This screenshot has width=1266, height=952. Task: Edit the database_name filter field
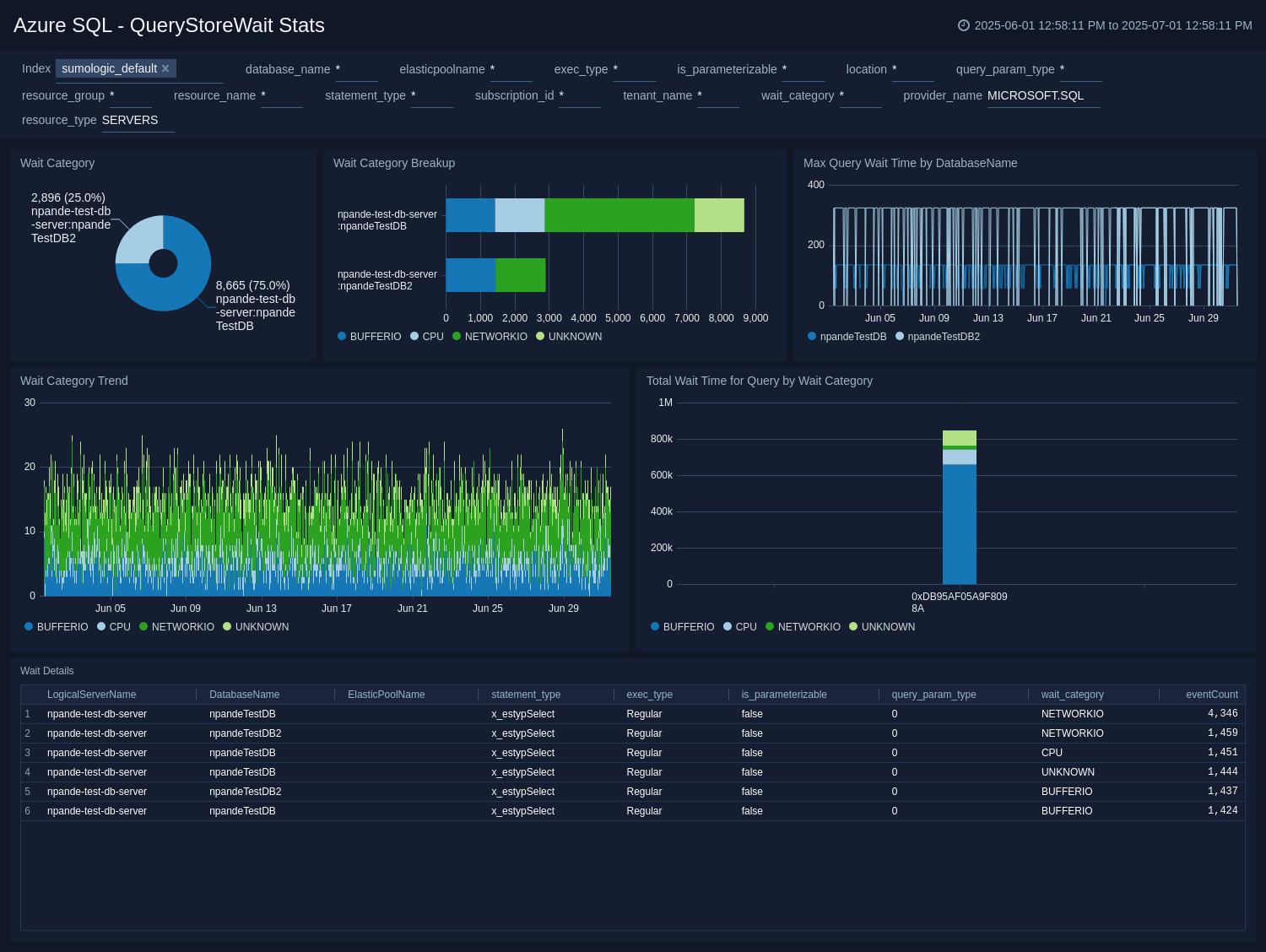coord(356,69)
